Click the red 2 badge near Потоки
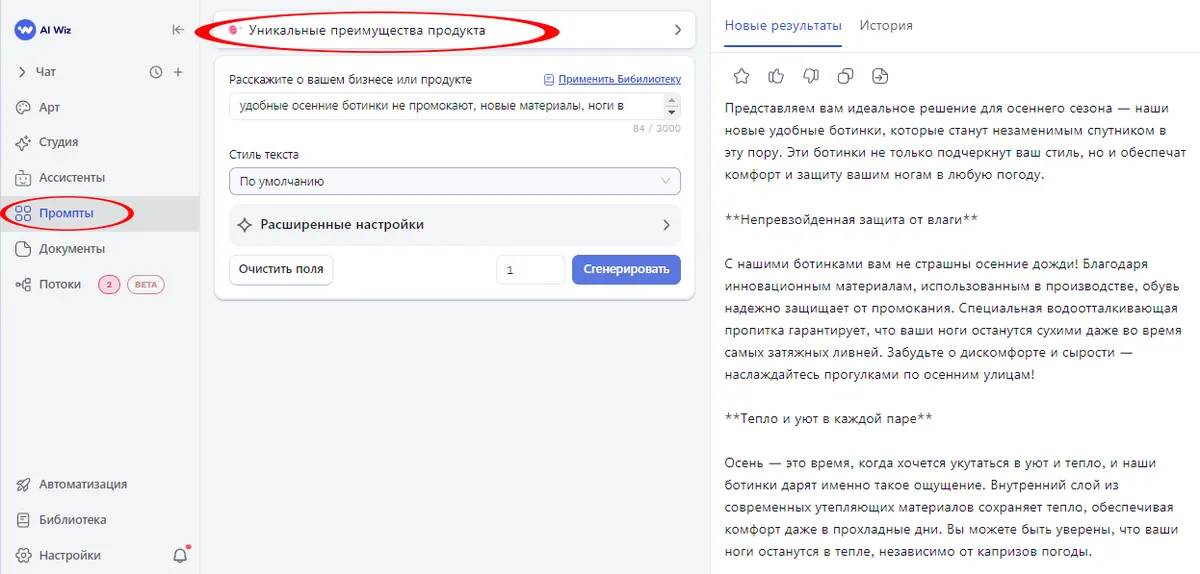The image size is (1200, 574). point(109,284)
